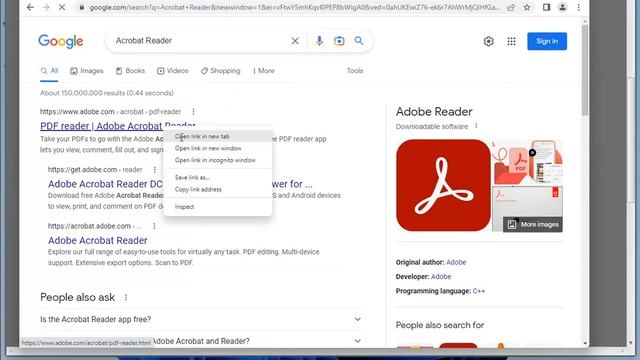Choose Open link in new tab

click(x=218, y=136)
